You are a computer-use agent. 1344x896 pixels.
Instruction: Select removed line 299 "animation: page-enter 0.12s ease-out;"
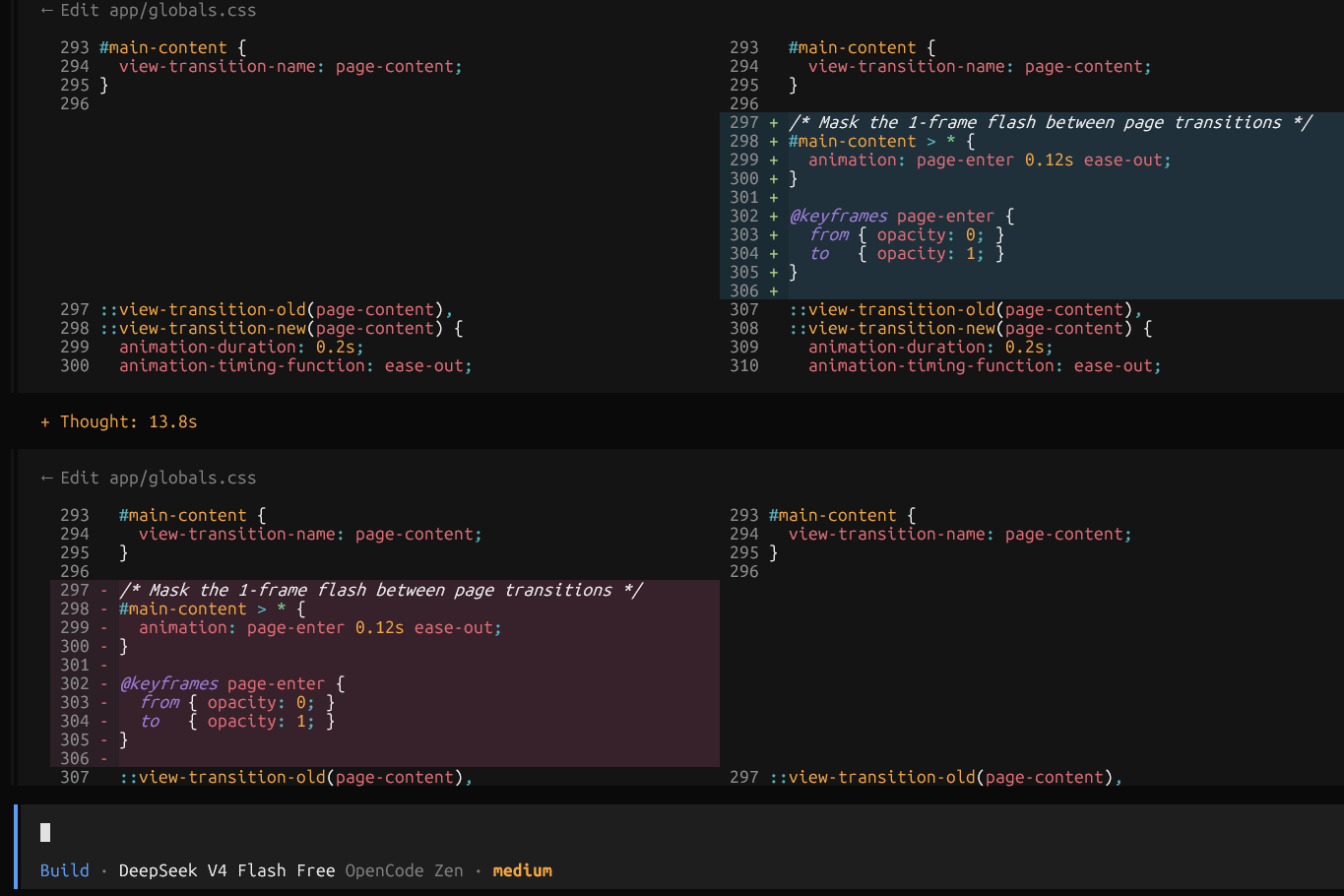[321, 627]
